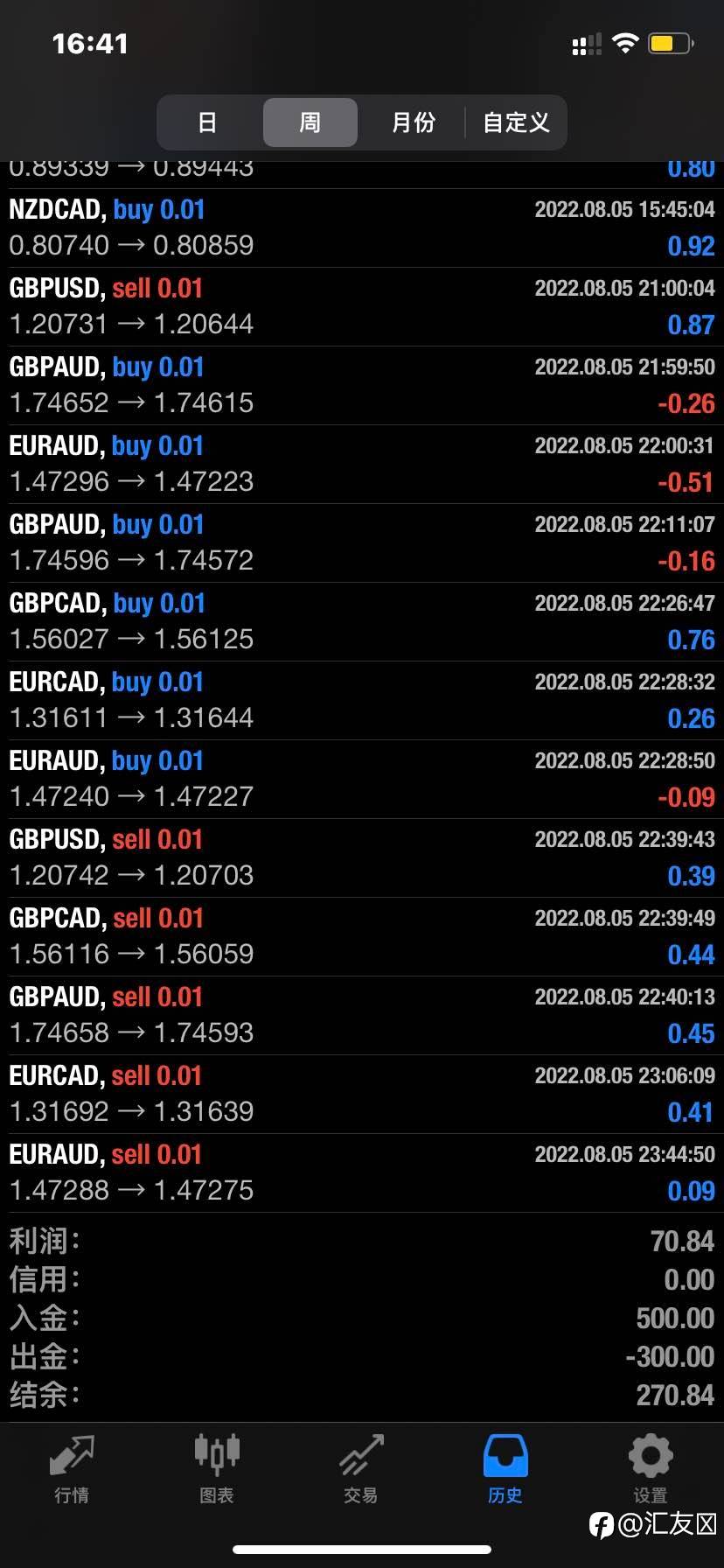This screenshot has height=1568, width=724.
Task: Select the 历史 history inbox icon
Action: pyautogui.click(x=505, y=1456)
